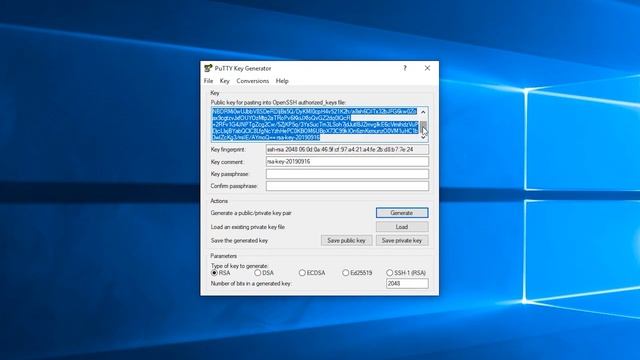Click the Load button
The width and height of the screenshot is (640, 360).
[402, 227]
